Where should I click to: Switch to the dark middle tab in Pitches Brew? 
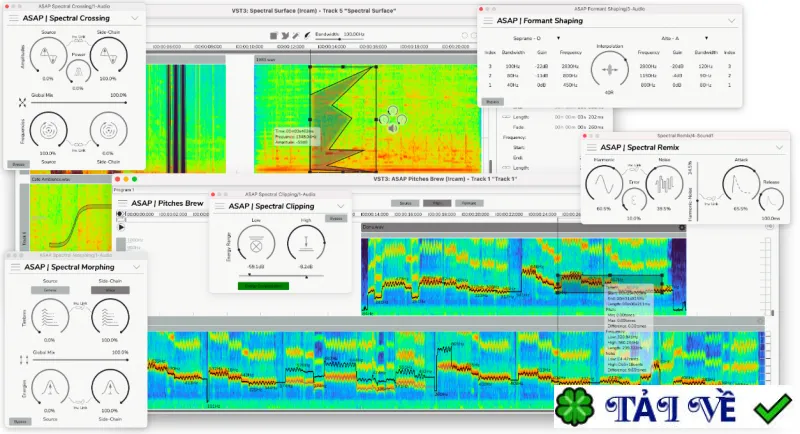click(437, 203)
